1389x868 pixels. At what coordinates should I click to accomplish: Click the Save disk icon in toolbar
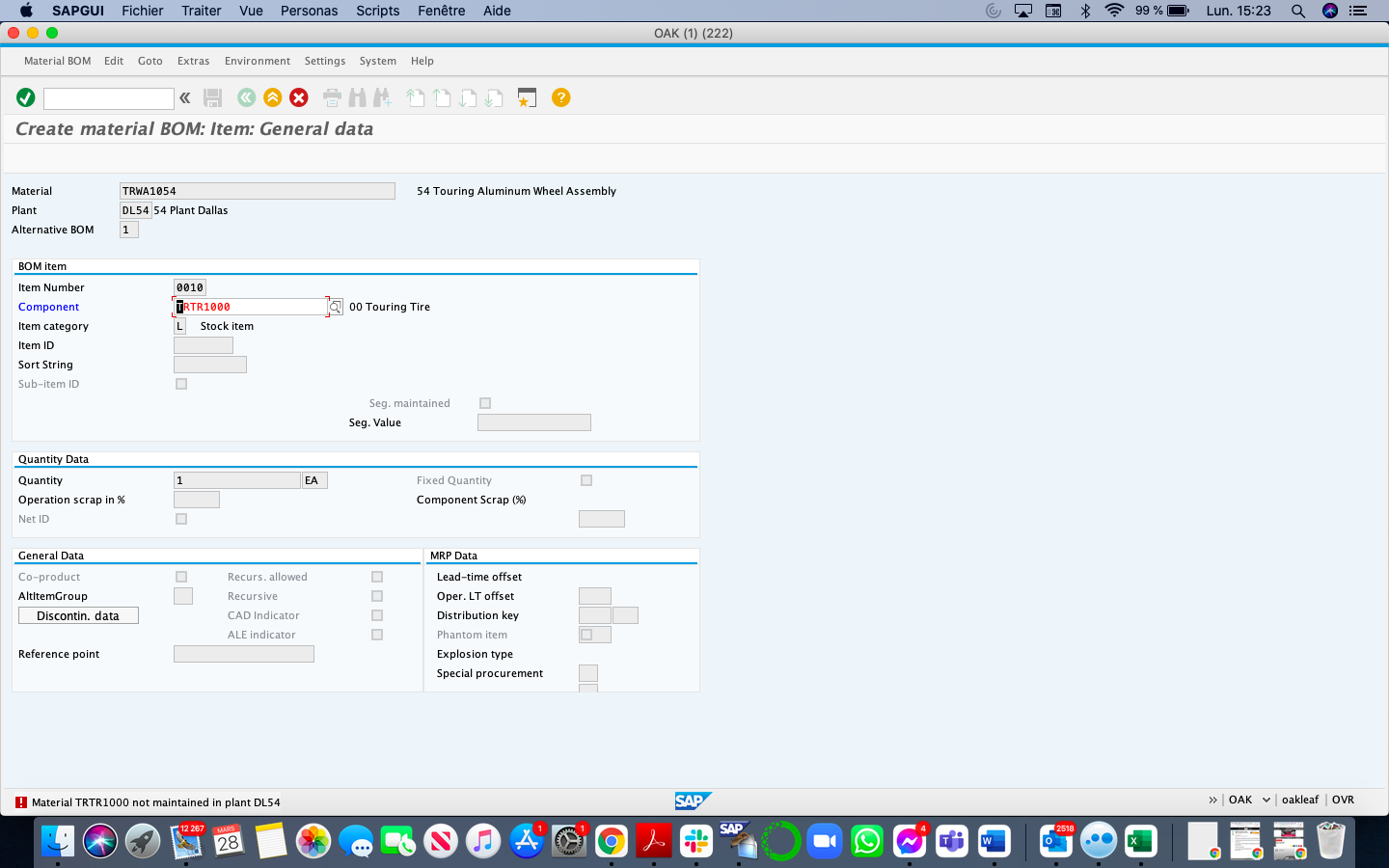coord(213,97)
